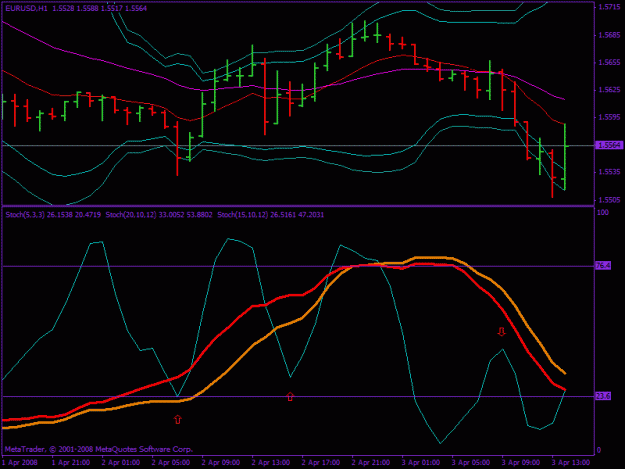Click the 1.5535 price axis label
Viewport: 625px width, 469px height.
pos(609,172)
